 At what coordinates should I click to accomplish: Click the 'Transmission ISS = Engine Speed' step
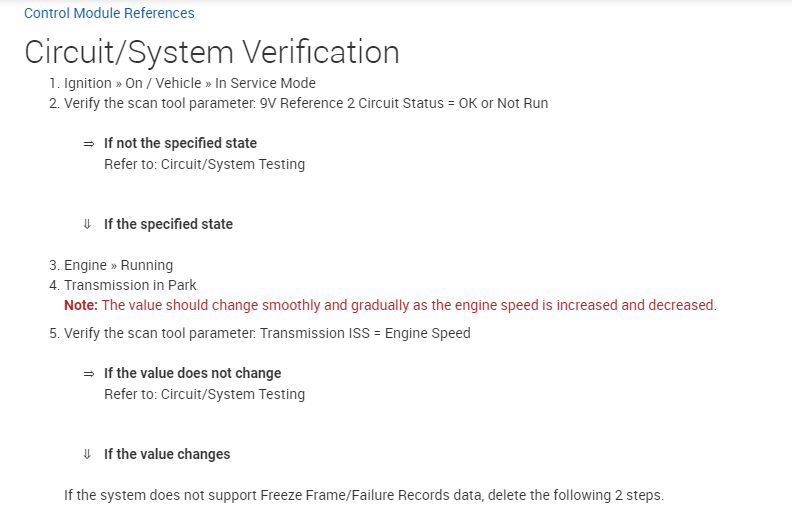pos(266,333)
